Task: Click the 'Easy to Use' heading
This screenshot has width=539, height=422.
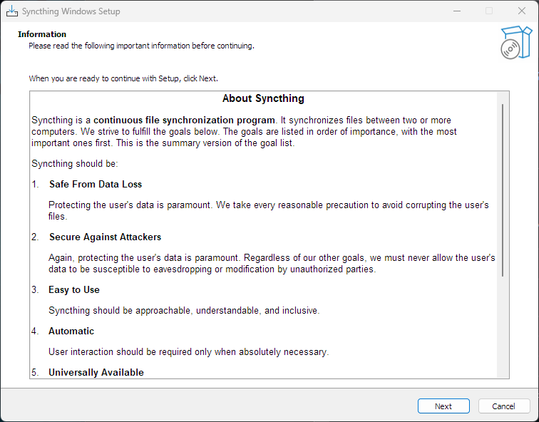Action: [x=74, y=290]
